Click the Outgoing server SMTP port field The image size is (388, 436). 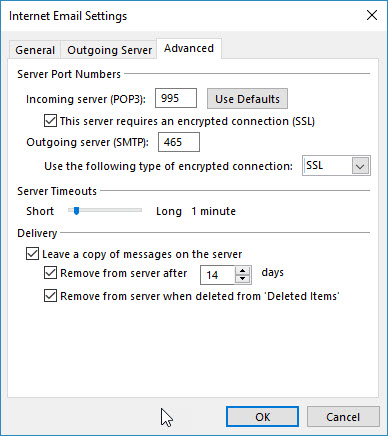179,142
